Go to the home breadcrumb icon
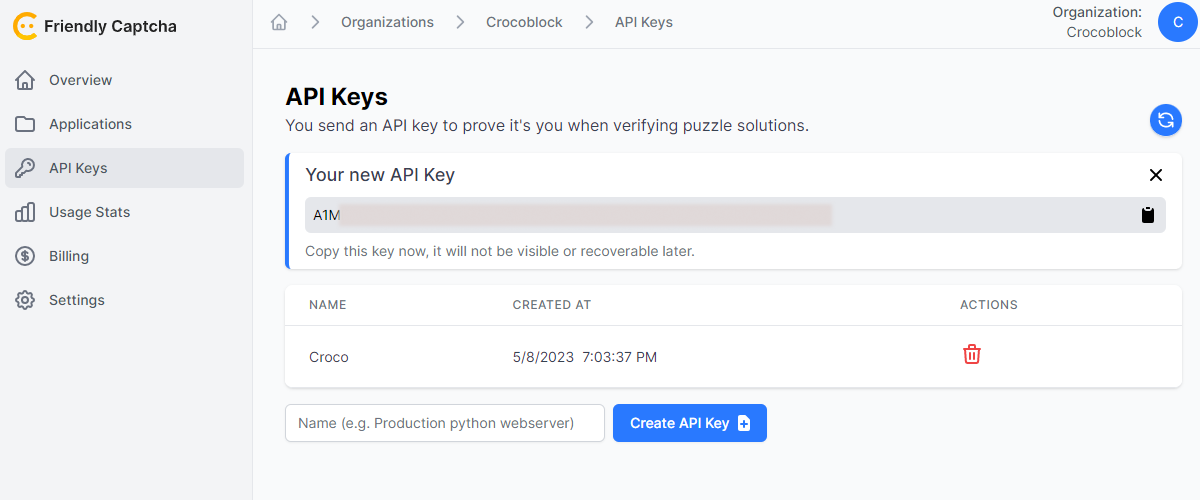The image size is (1200, 500). (280, 22)
